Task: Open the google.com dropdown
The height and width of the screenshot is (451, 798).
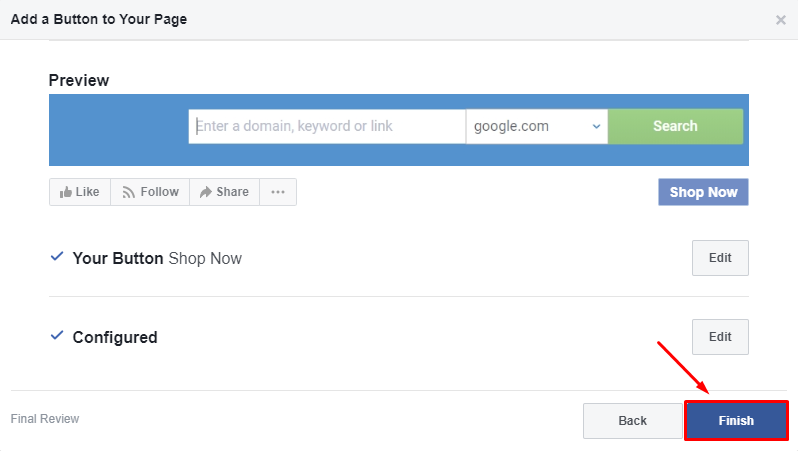Action: (536, 126)
